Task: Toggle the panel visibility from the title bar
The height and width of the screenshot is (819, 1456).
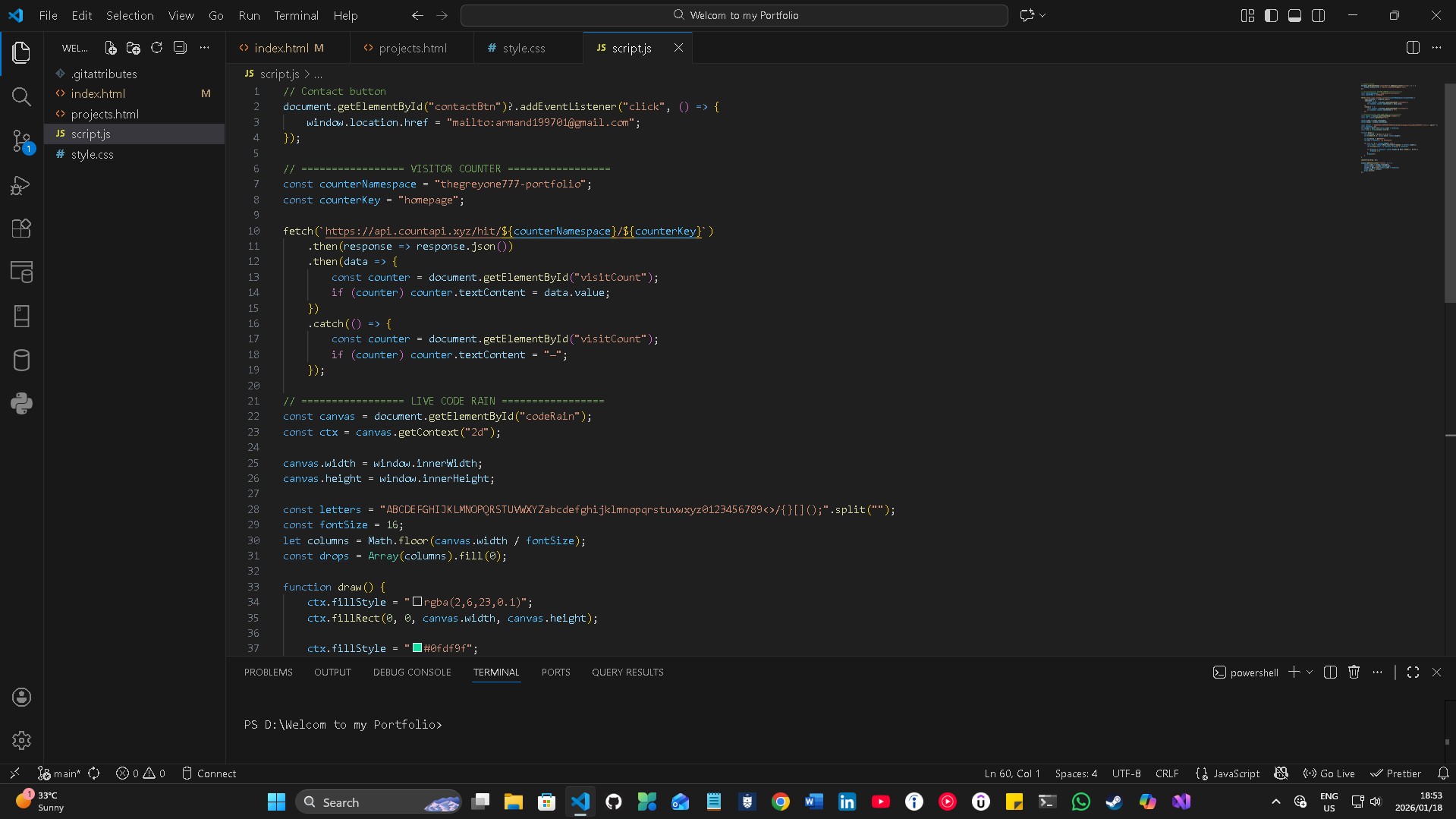Action: (1294, 15)
